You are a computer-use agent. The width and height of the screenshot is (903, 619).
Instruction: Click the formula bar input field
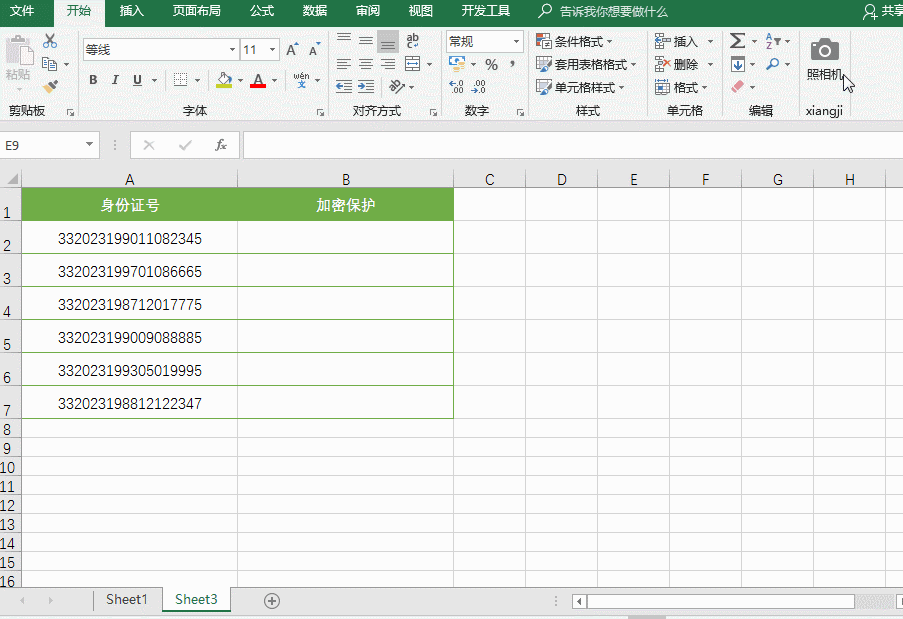(x=572, y=145)
